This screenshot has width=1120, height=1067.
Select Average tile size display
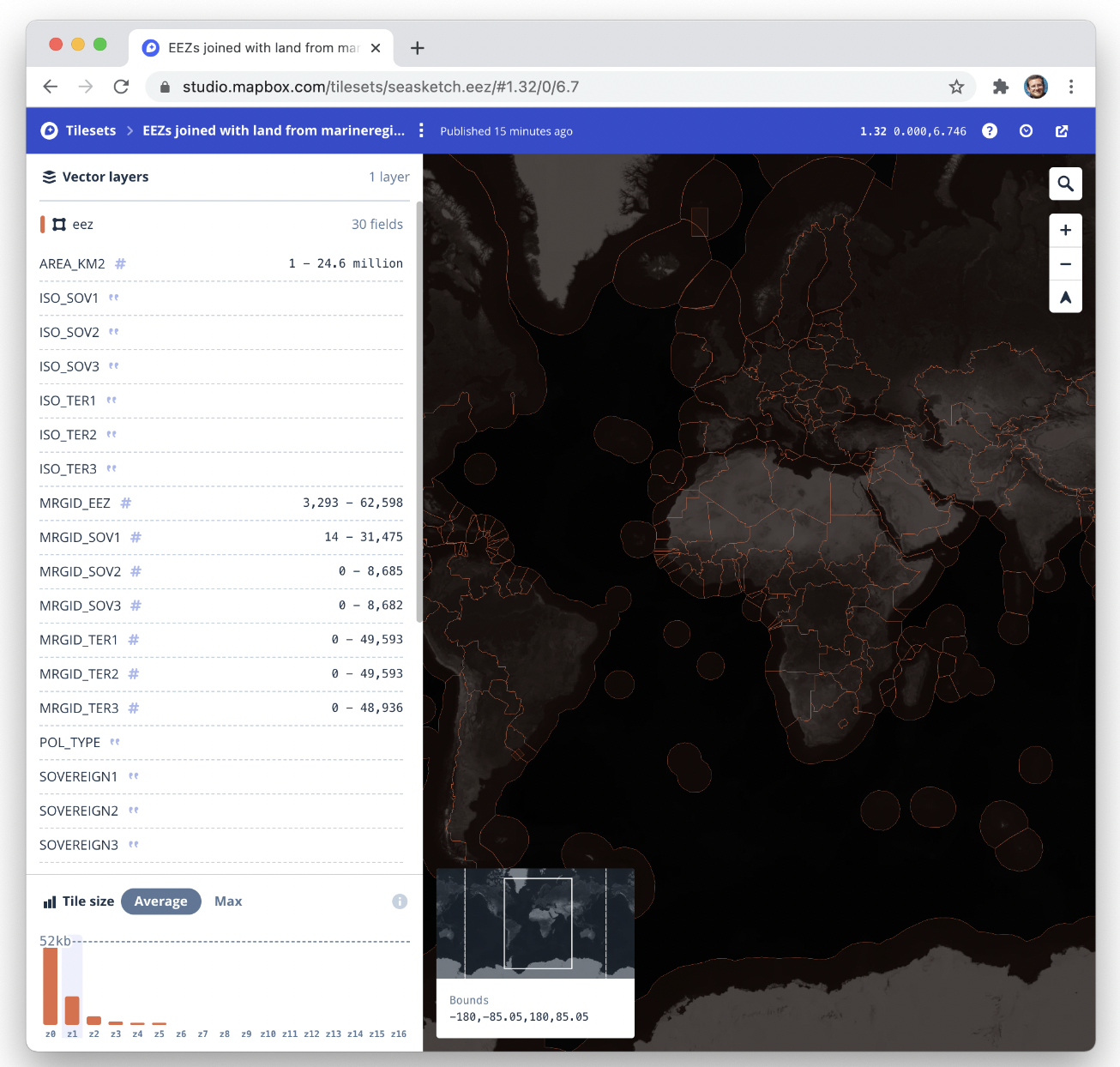(160, 901)
